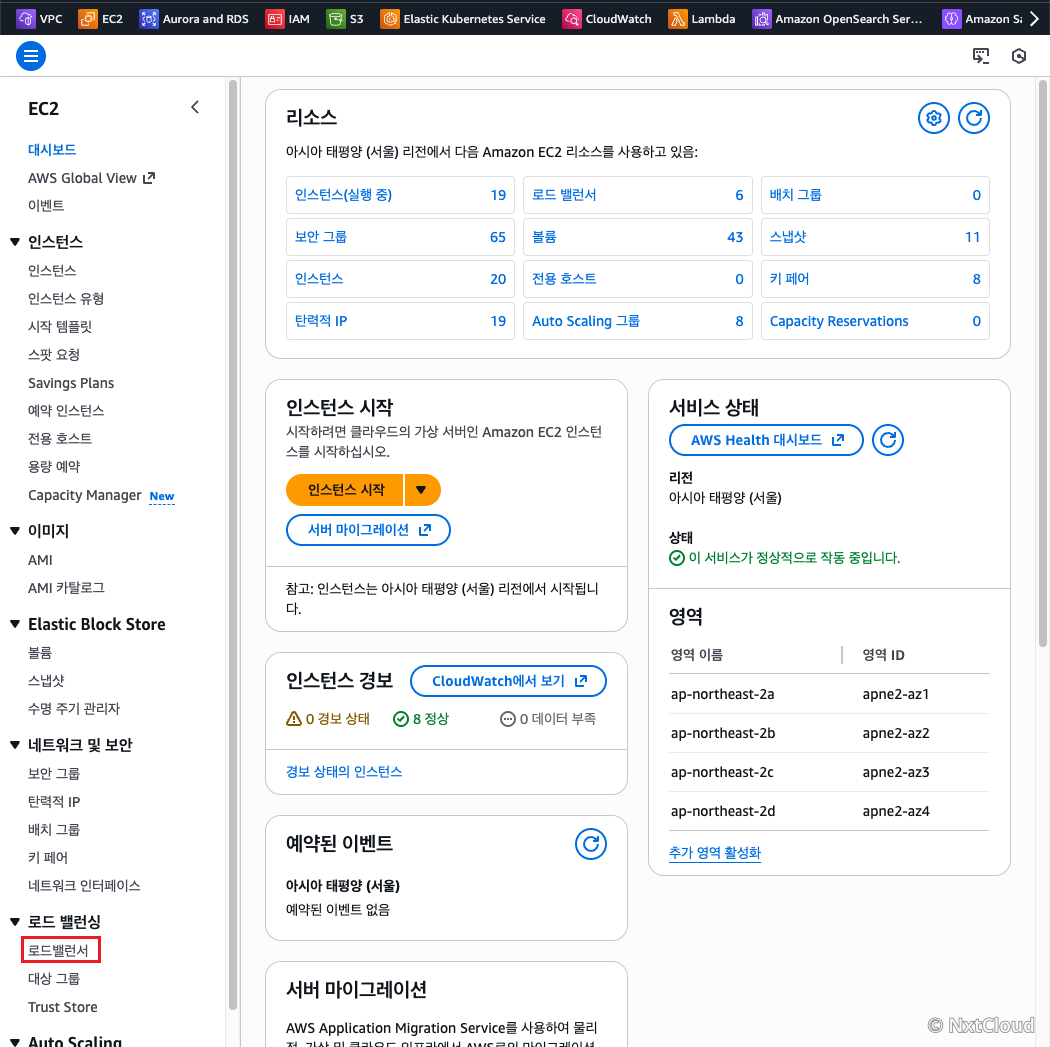Click 추가 영역 활성화 link

tap(715, 853)
